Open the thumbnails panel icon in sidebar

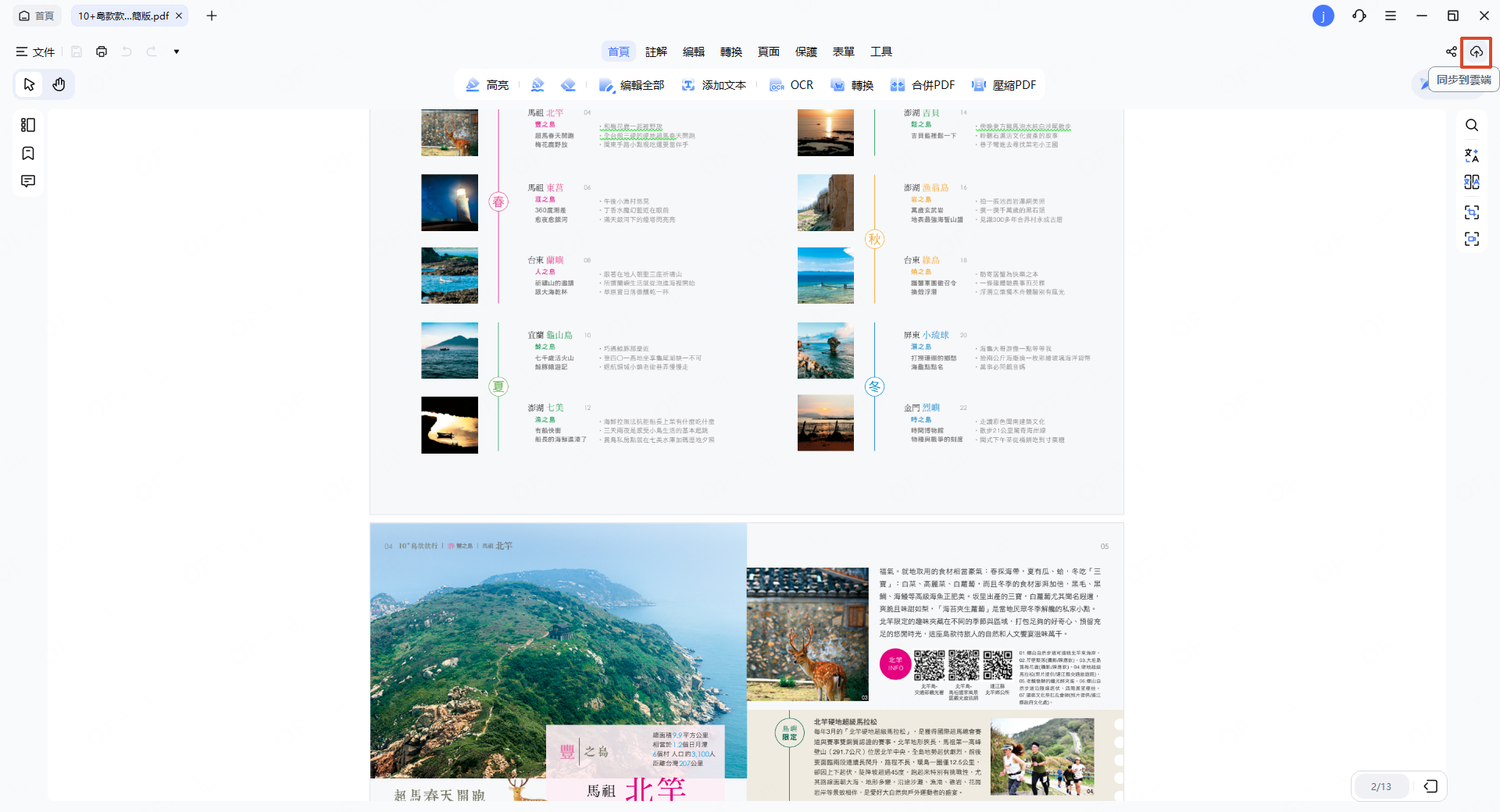click(x=28, y=125)
